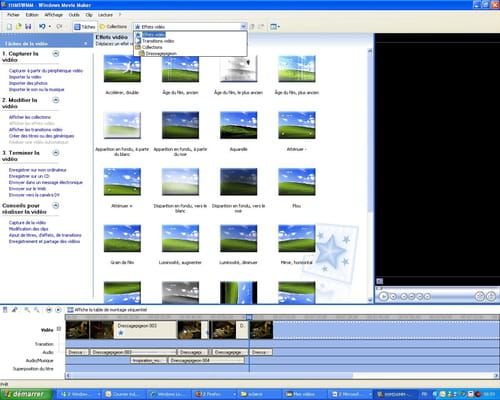
Task: Click Importer des photos link
Action: [x=28, y=83]
